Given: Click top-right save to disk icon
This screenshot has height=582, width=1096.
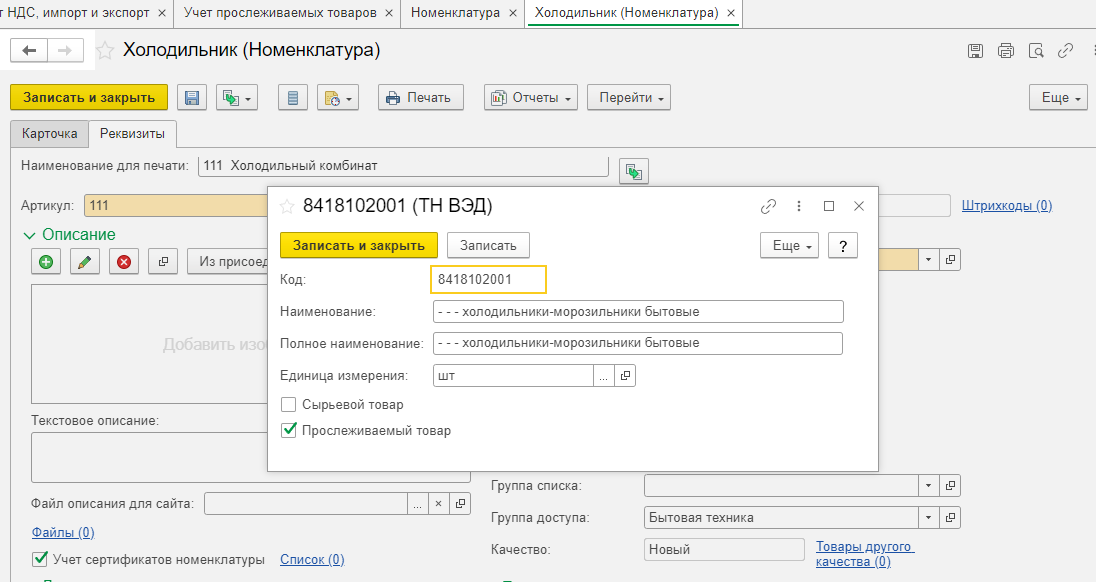Looking at the screenshot, I should (975, 50).
